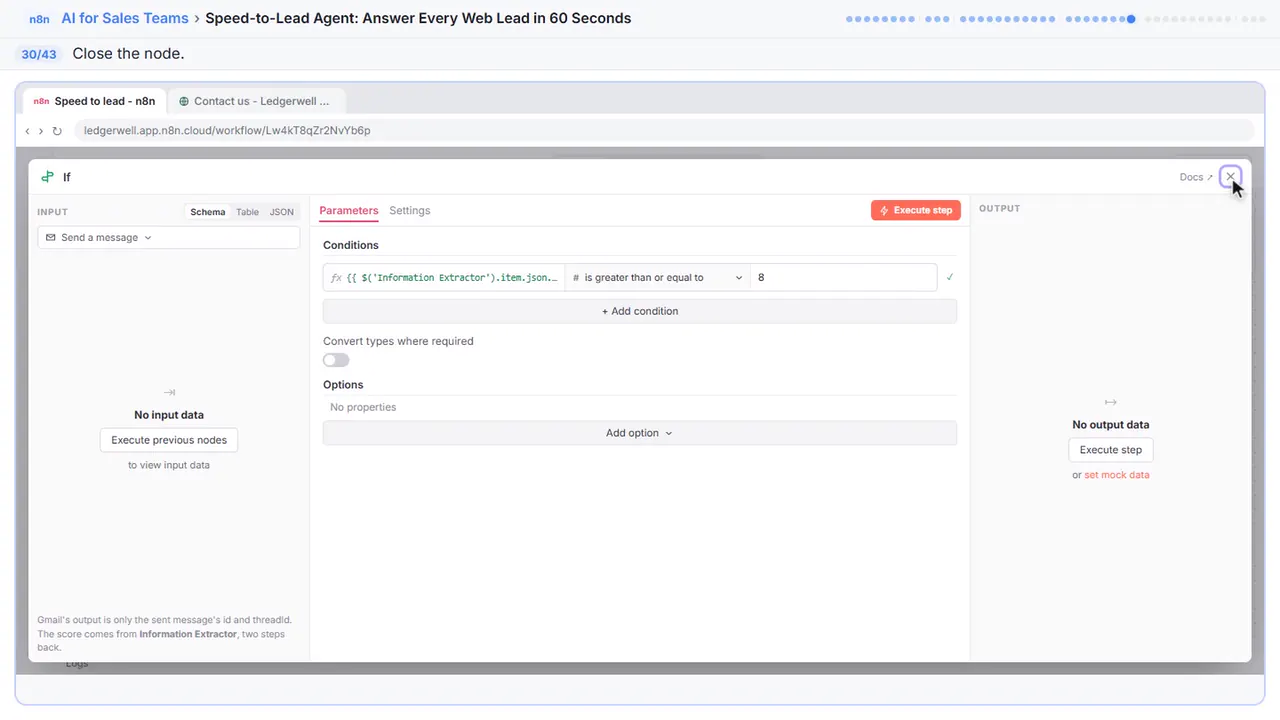The image size is (1280, 720).
Task: Switch input view to JSON
Action: (x=282, y=212)
